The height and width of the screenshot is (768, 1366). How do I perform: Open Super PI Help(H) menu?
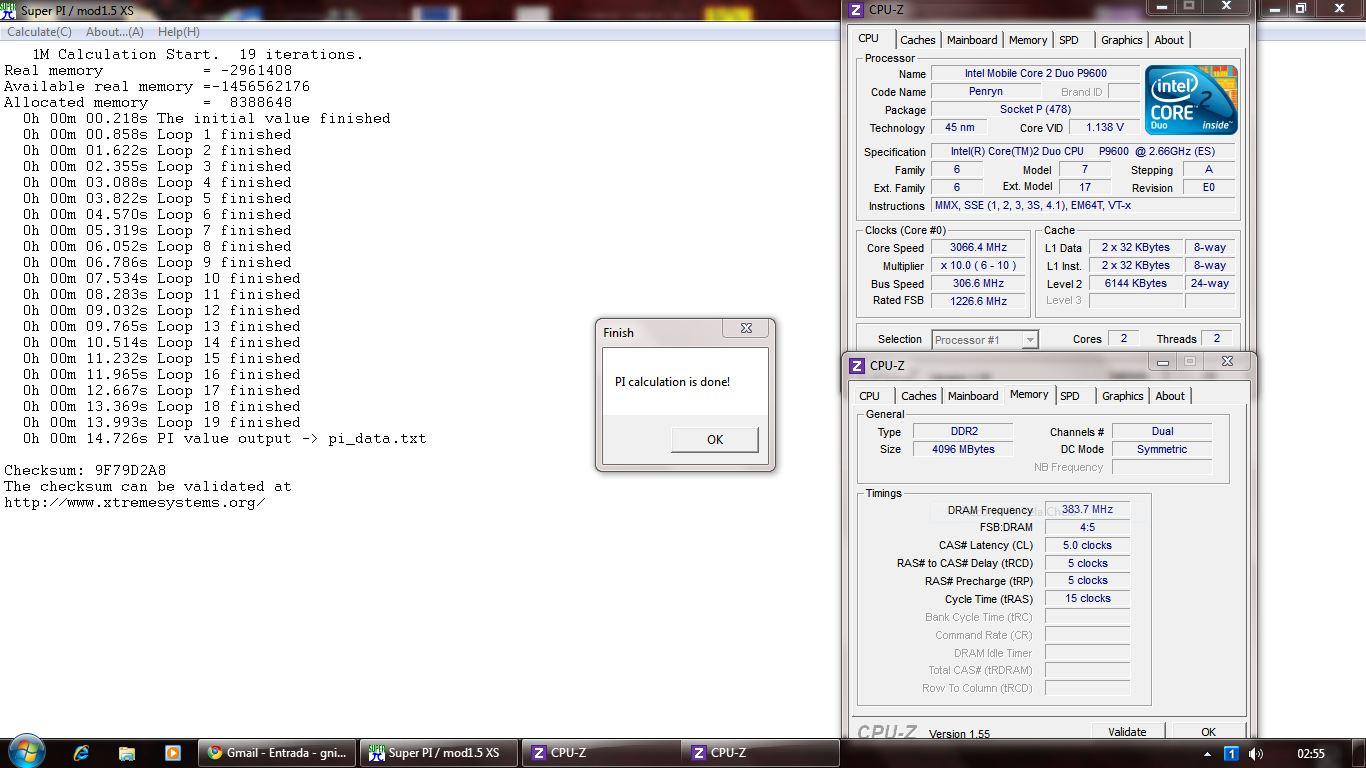[178, 31]
